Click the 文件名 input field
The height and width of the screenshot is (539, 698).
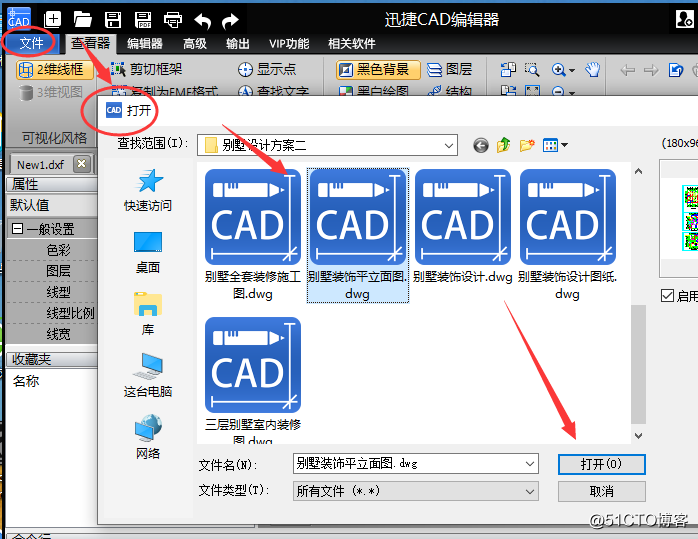[x=415, y=464]
